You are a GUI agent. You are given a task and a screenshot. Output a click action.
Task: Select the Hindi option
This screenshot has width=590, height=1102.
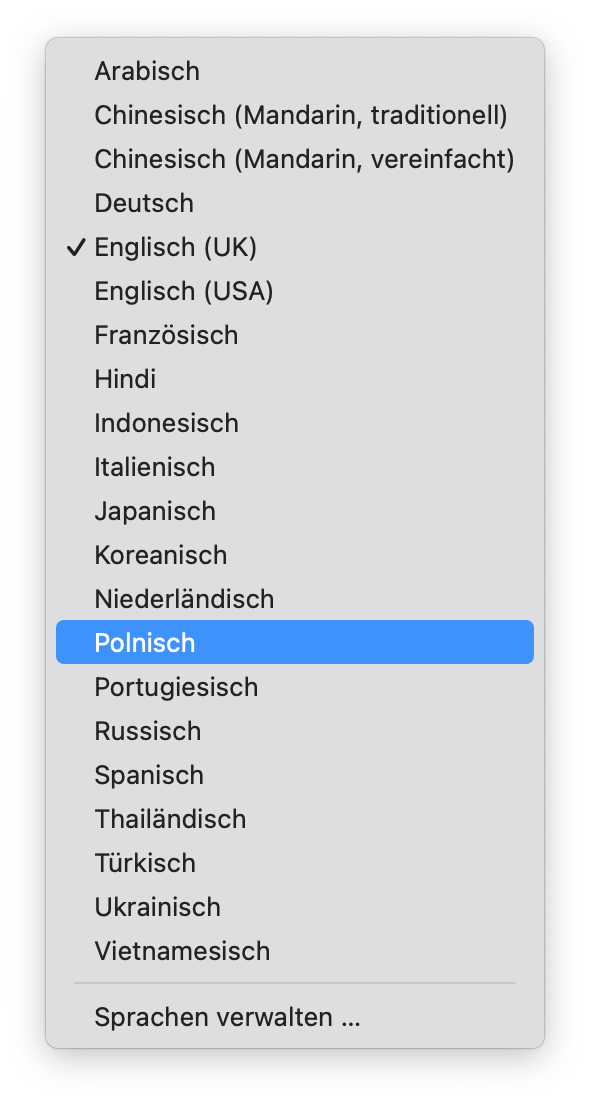pos(295,379)
